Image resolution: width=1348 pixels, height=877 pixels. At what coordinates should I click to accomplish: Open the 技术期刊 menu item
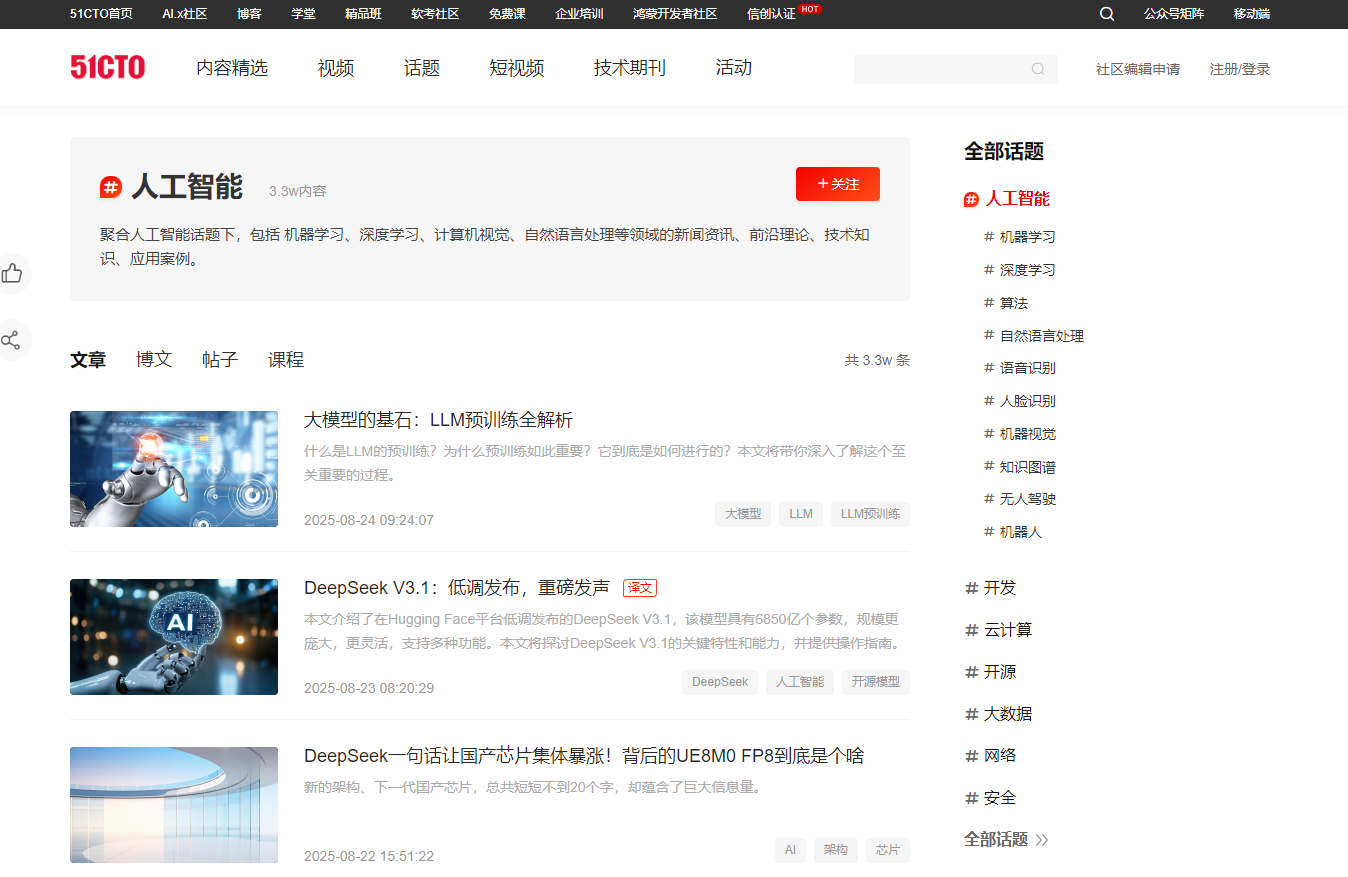(629, 67)
